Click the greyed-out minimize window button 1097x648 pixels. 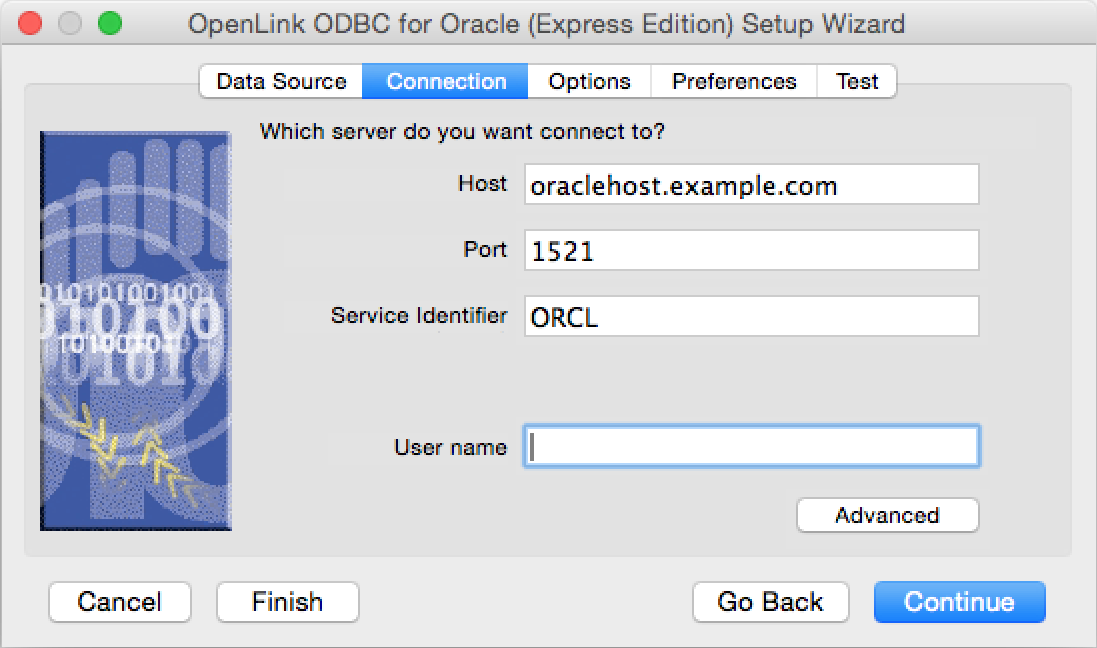coord(70,23)
